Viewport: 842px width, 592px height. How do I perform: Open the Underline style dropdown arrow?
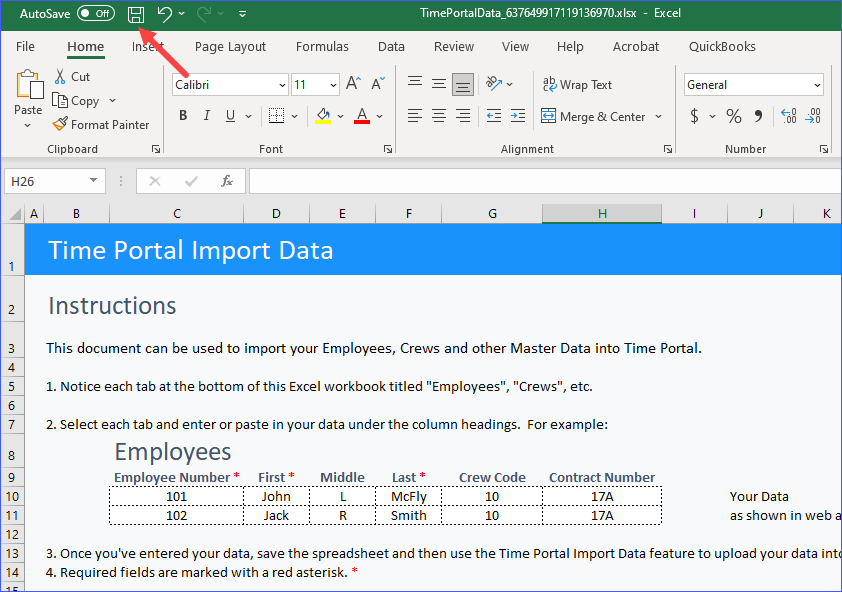[x=248, y=116]
